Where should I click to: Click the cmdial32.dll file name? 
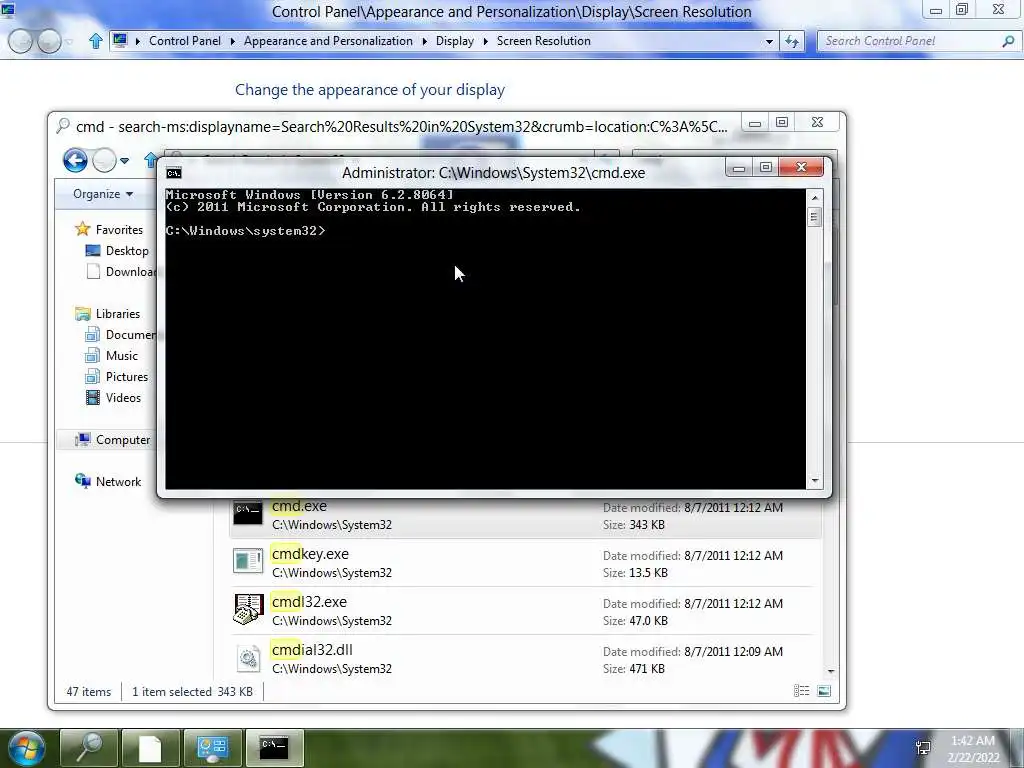click(x=312, y=650)
